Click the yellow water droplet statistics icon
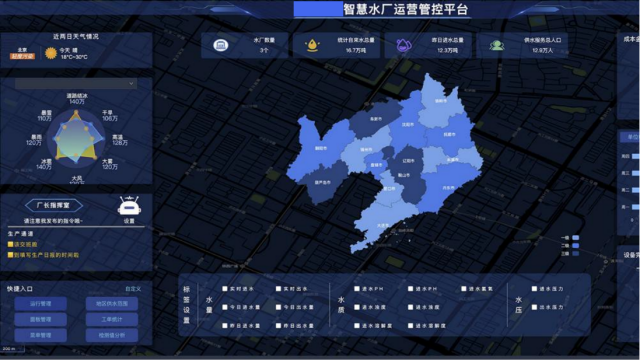 coord(312,45)
